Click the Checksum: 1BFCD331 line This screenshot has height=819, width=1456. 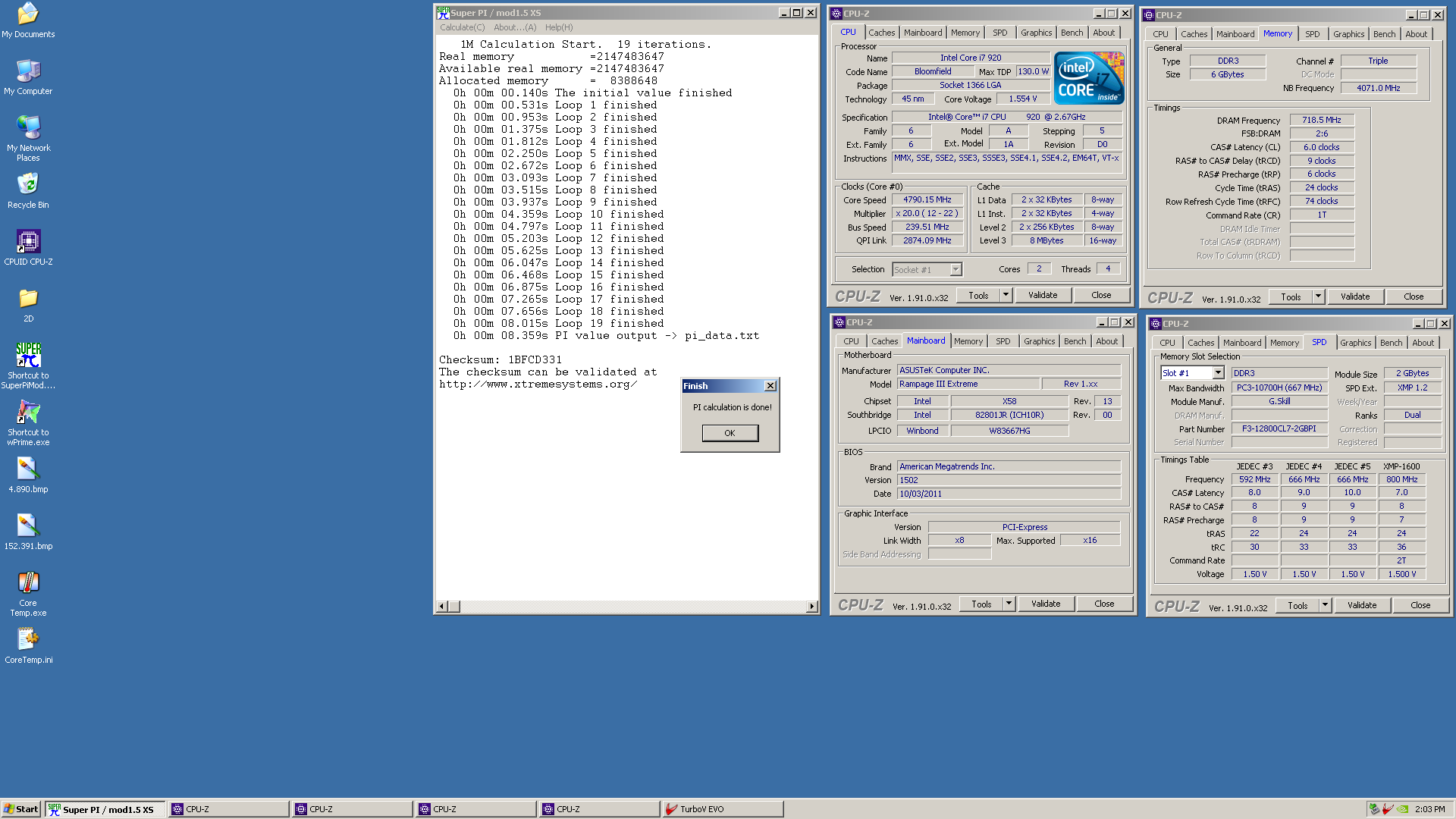tap(500, 360)
